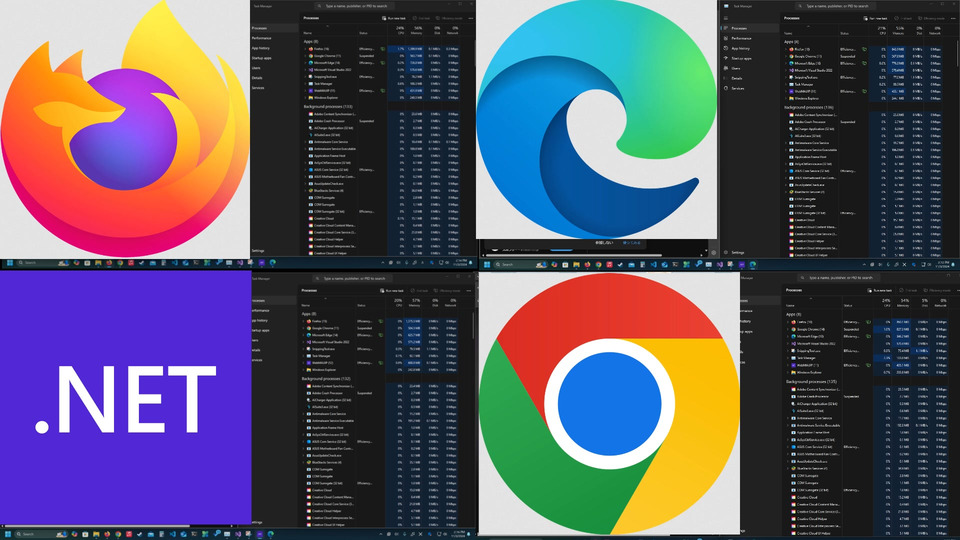This screenshot has height=540, width=960.
Task: Select Google Chrome icon in Task Manager beside .NET logo
Action: pyautogui.click(x=309, y=328)
